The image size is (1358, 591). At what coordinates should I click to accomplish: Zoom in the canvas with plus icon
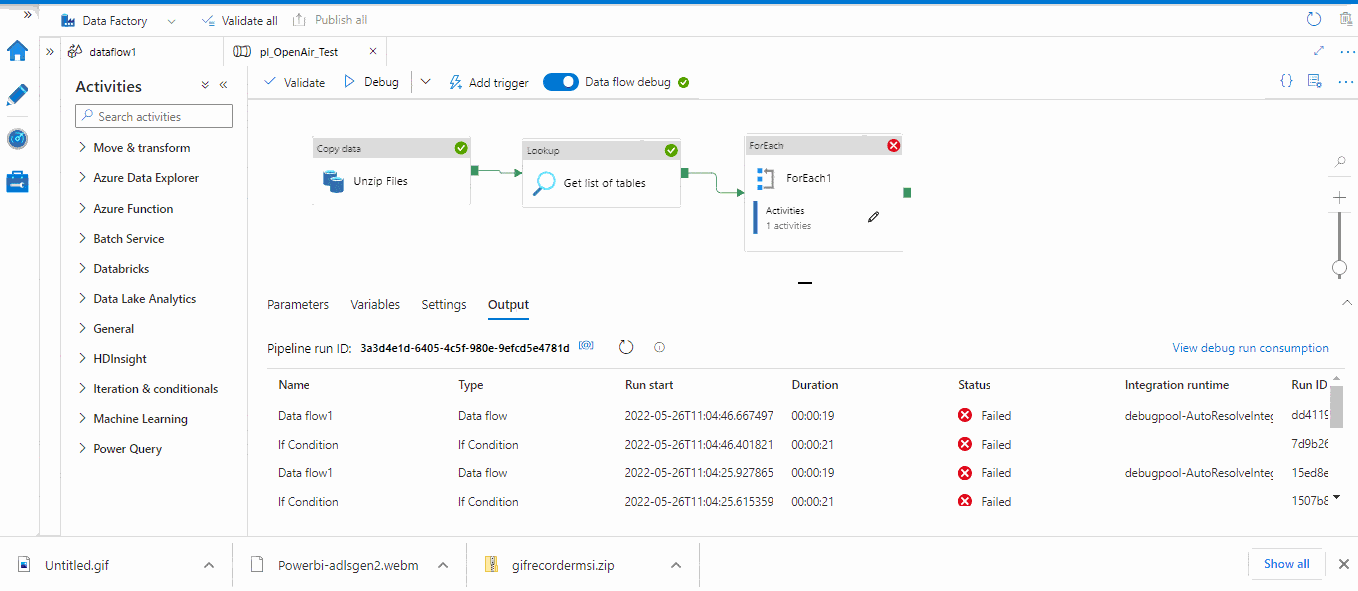1340,198
